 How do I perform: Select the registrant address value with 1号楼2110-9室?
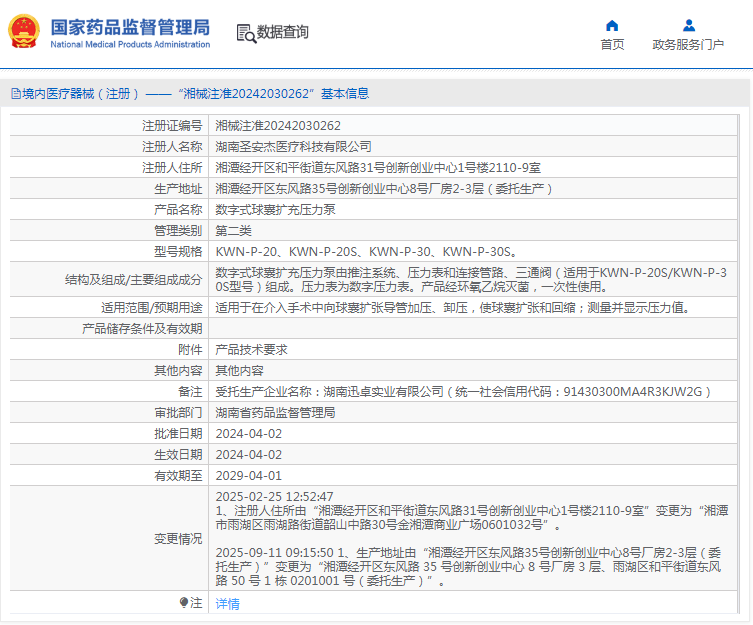click(x=378, y=168)
